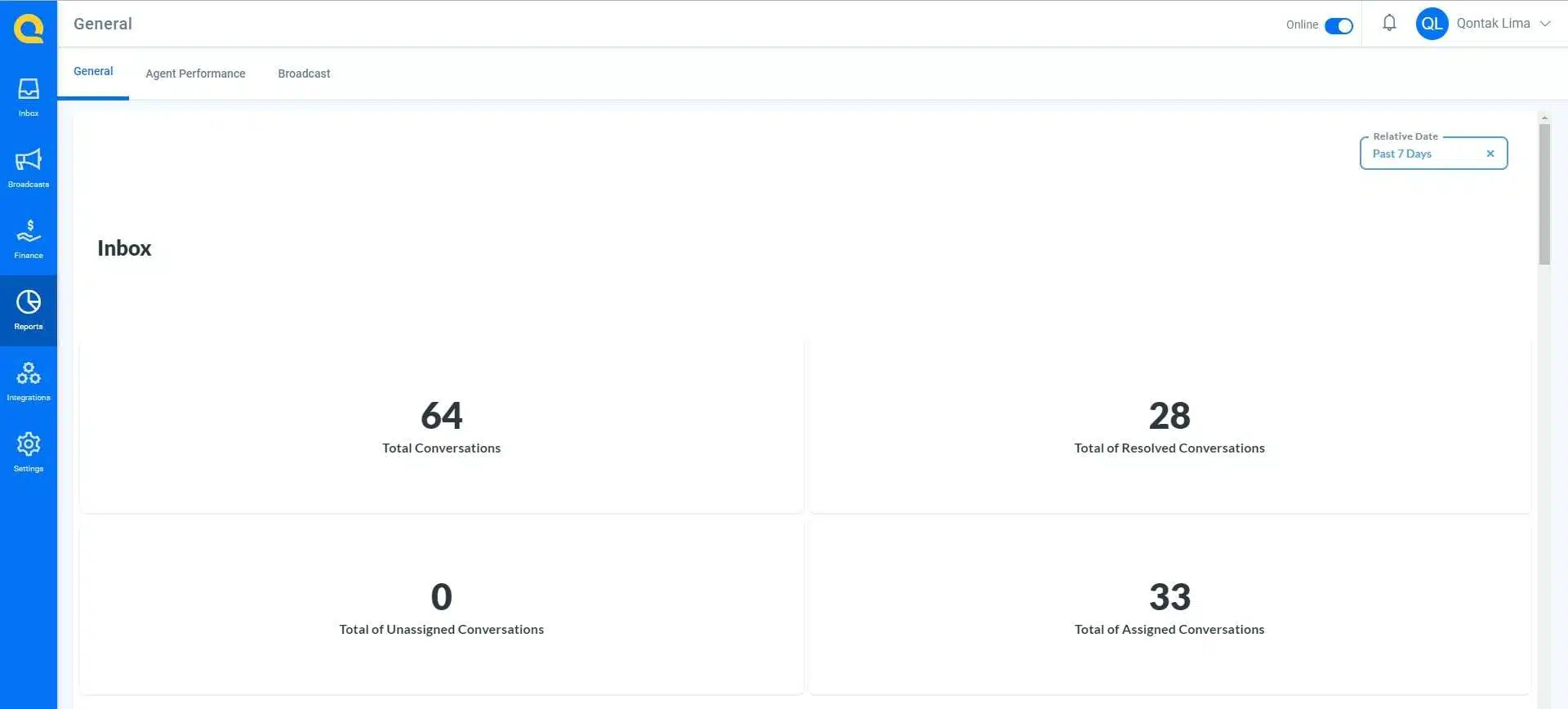Click the QL user avatar

point(1432,24)
